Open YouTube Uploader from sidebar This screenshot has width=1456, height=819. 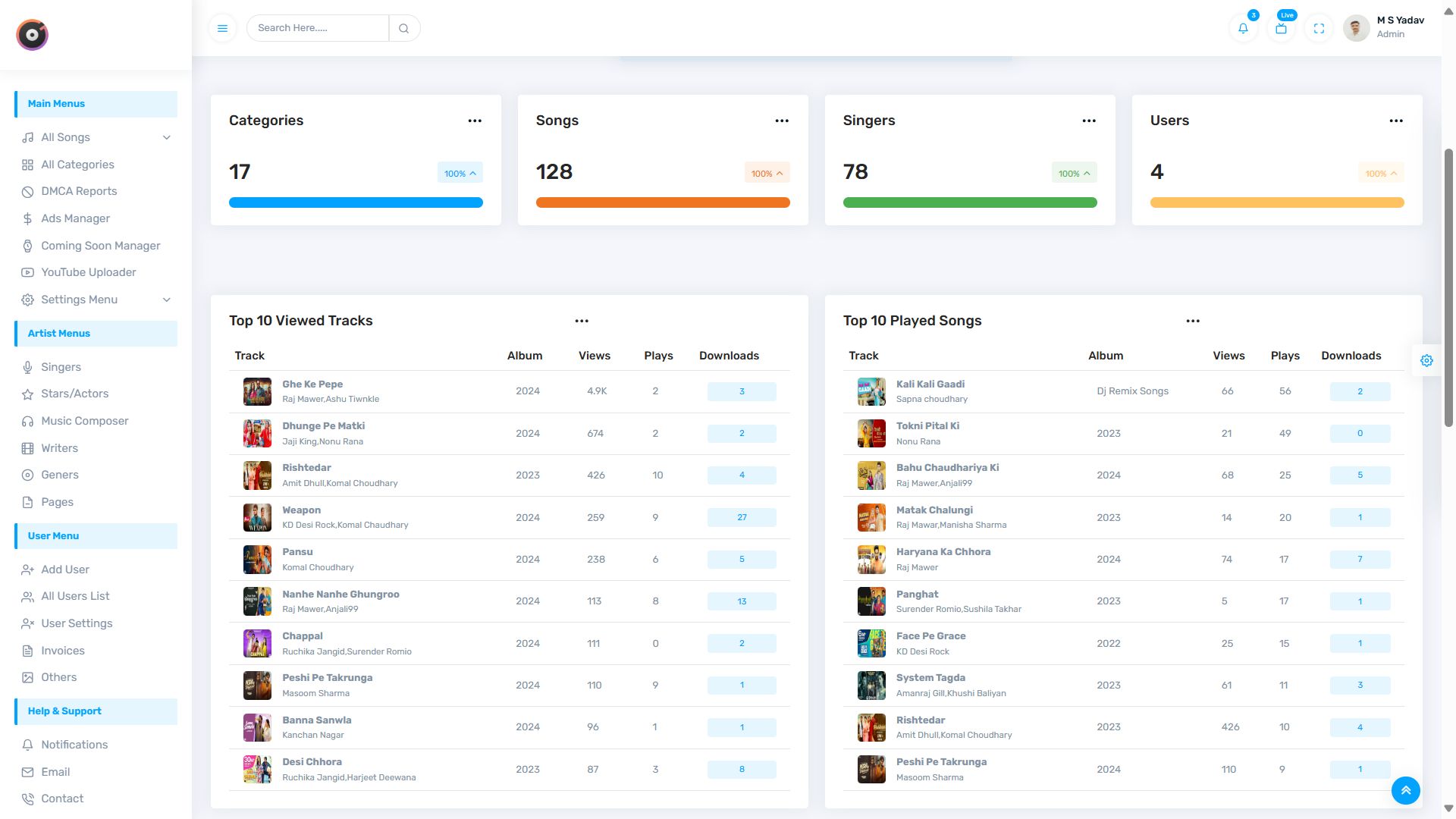(x=88, y=272)
